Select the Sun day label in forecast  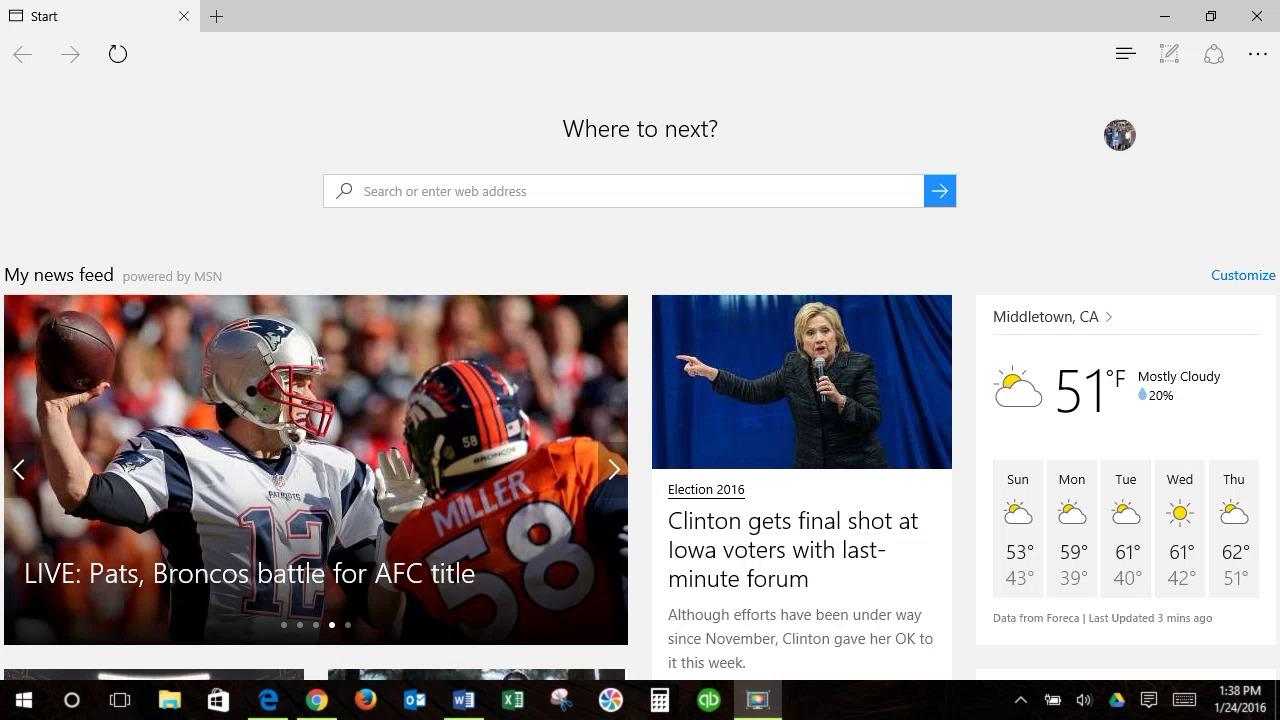click(x=1018, y=479)
